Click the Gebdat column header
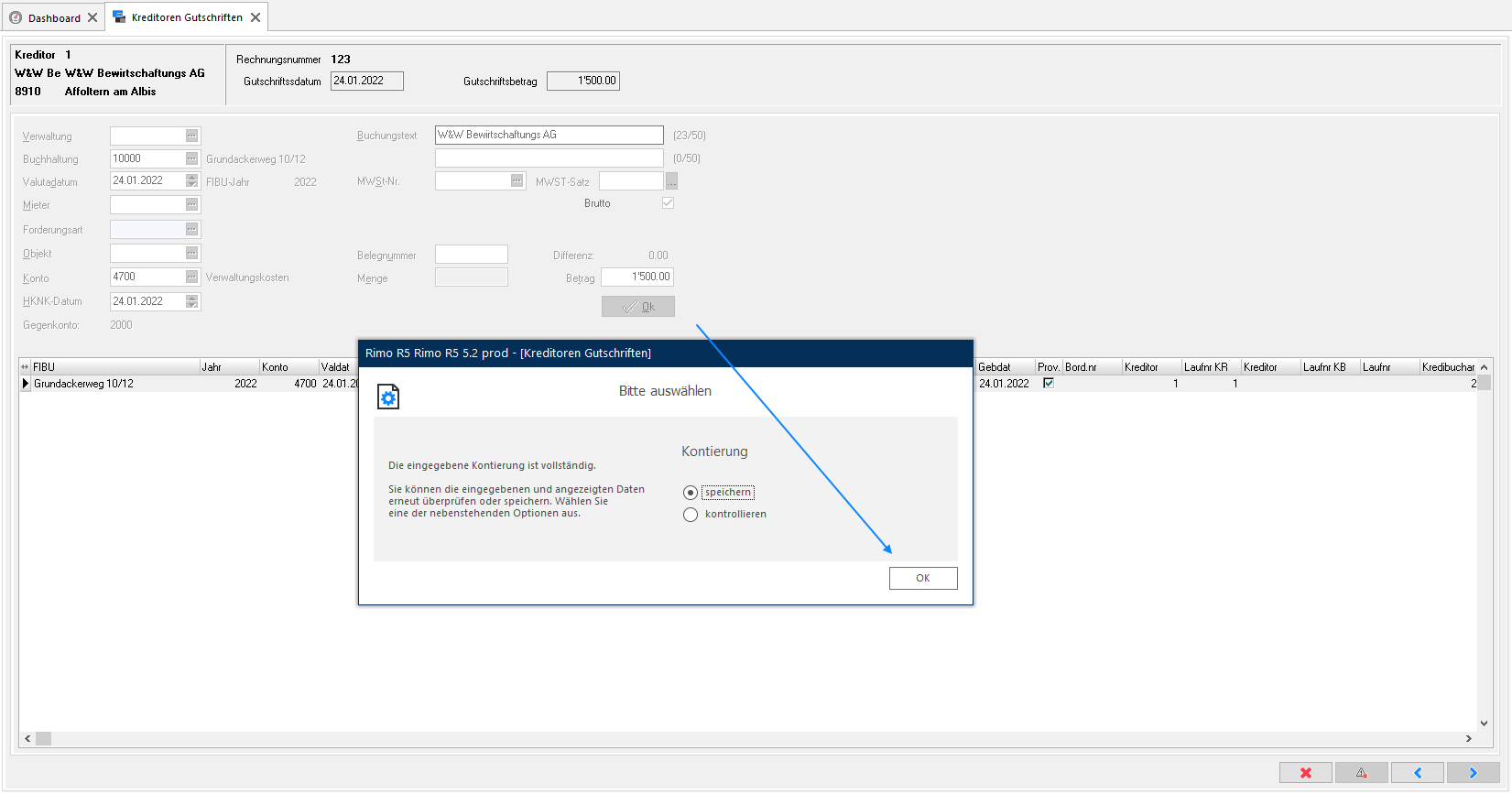Viewport: 1512px width, 794px height. tap(1005, 367)
